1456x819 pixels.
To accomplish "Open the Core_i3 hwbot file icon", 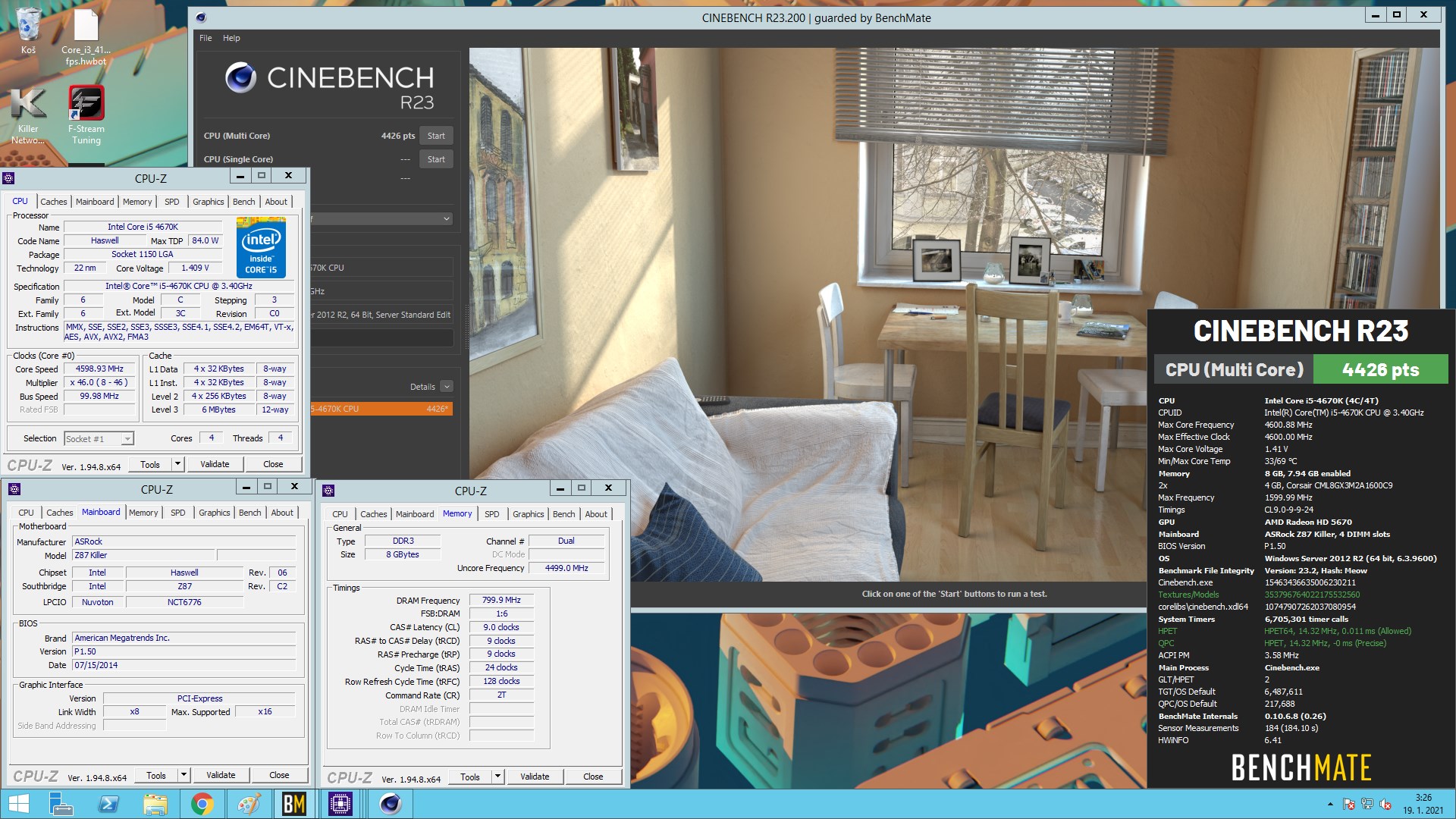I will point(86,36).
